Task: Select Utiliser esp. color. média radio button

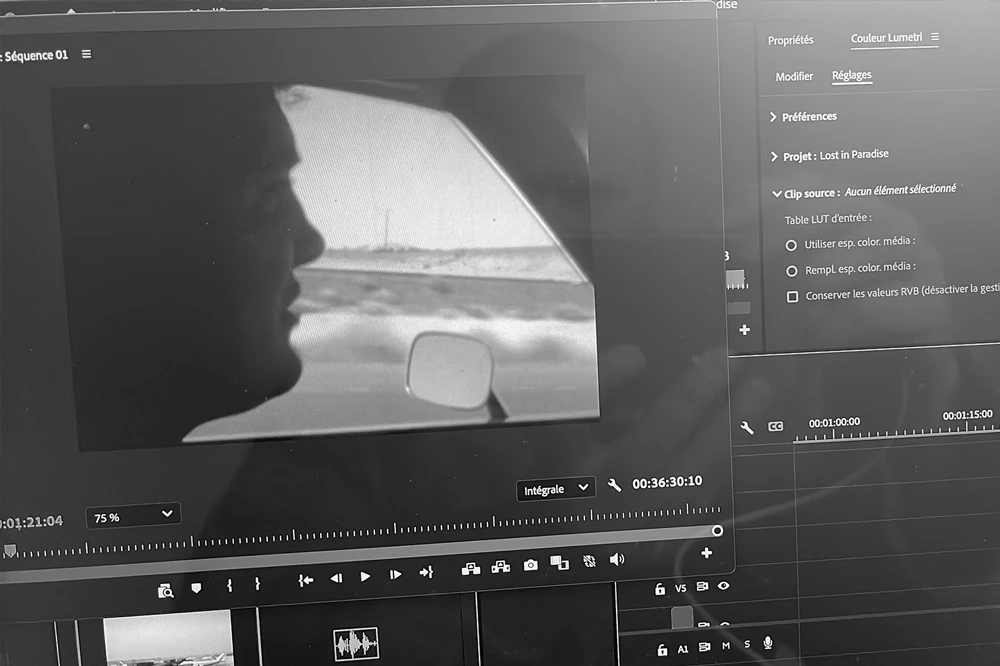Action: coord(791,245)
